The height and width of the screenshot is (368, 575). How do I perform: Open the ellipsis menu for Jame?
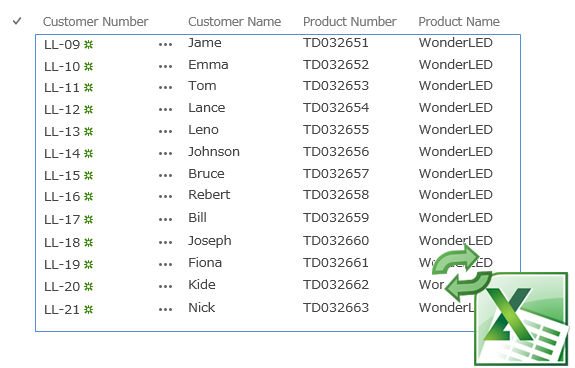click(x=165, y=45)
